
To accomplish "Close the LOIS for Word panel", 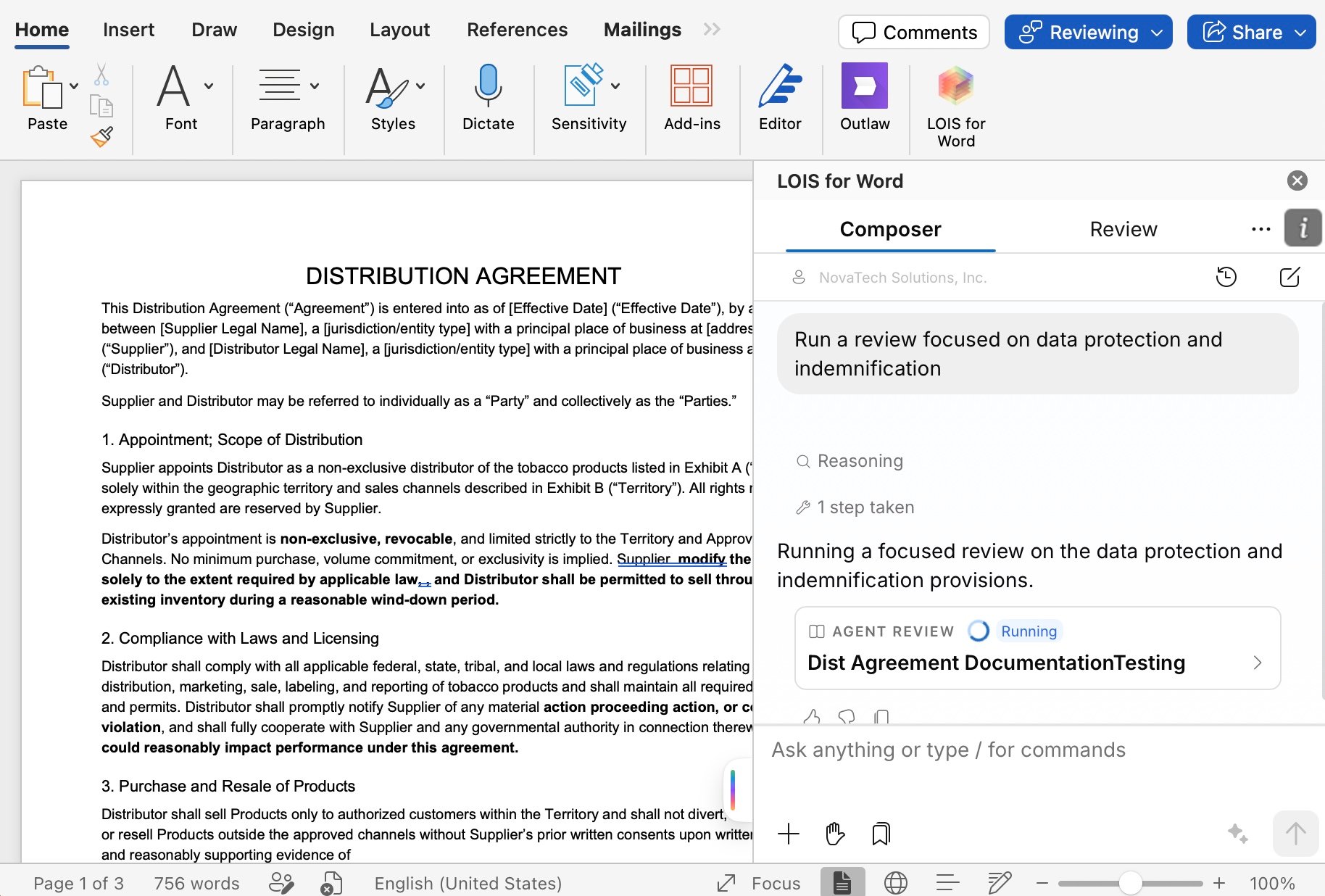I will [x=1297, y=181].
